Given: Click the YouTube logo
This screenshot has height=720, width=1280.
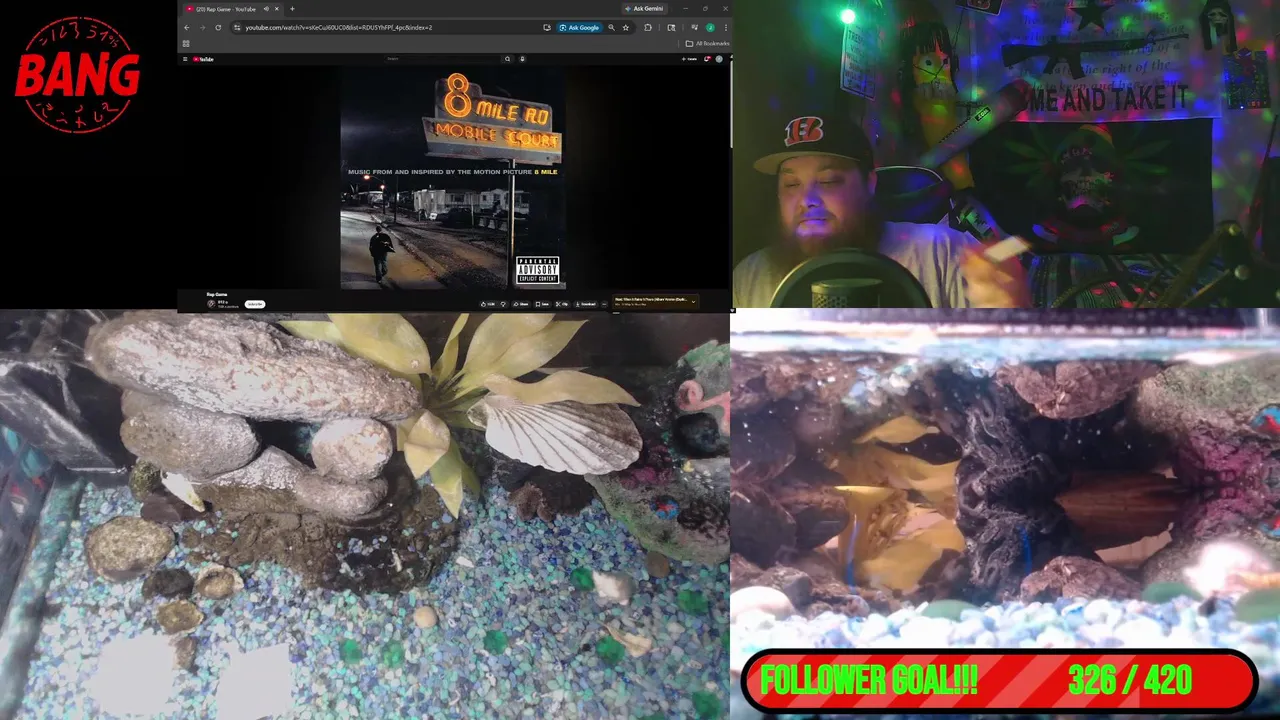Looking at the screenshot, I should pos(203,59).
